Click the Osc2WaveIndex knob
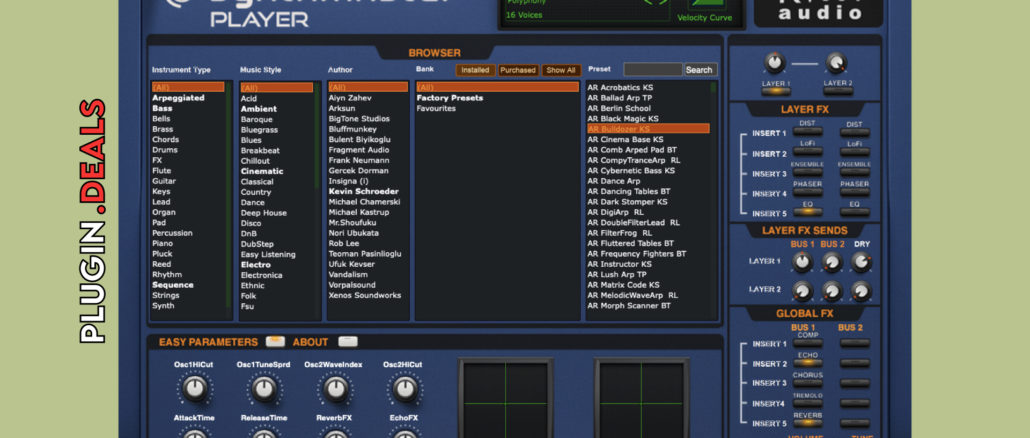 coord(336,389)
